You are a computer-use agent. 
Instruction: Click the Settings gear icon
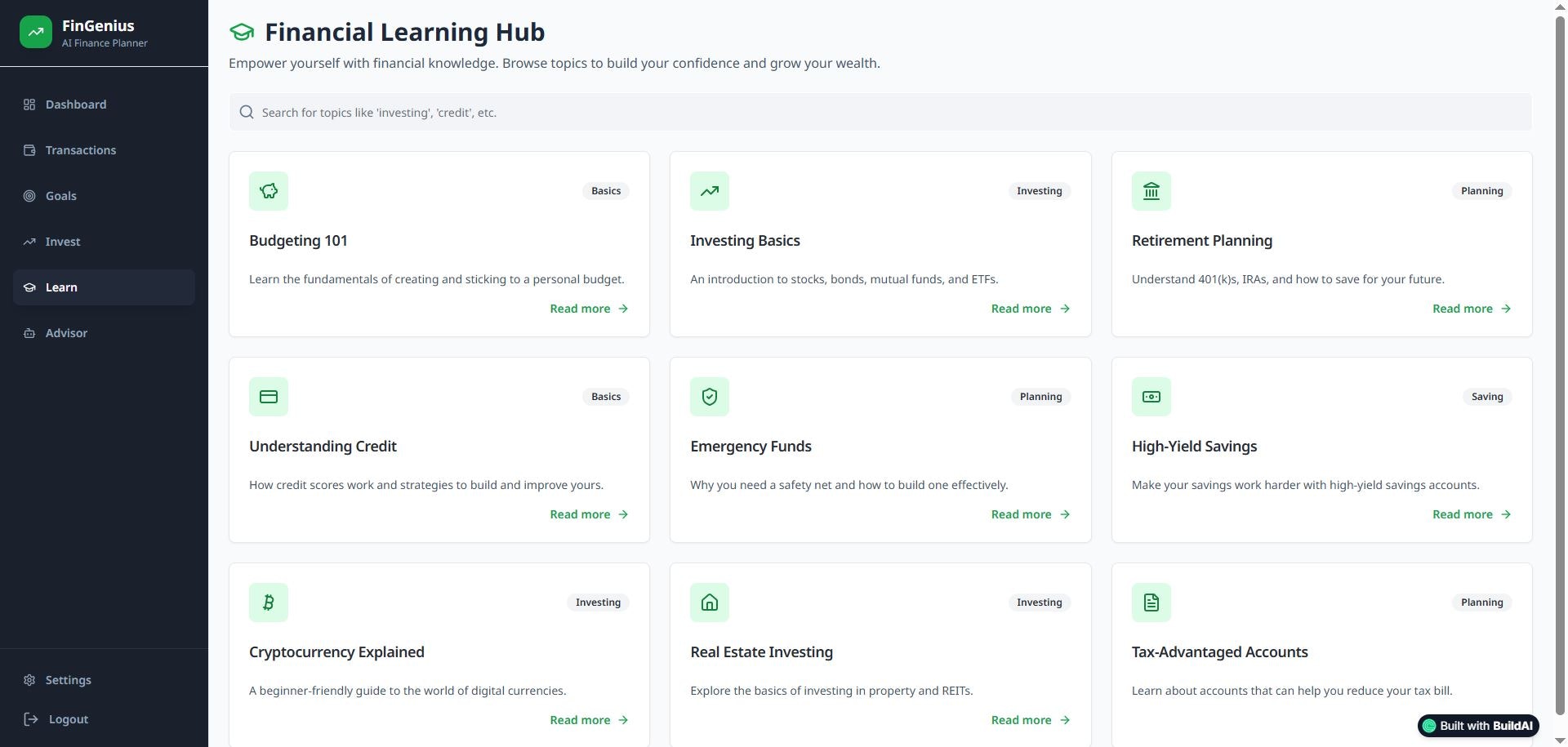click(x=29, y=680)
